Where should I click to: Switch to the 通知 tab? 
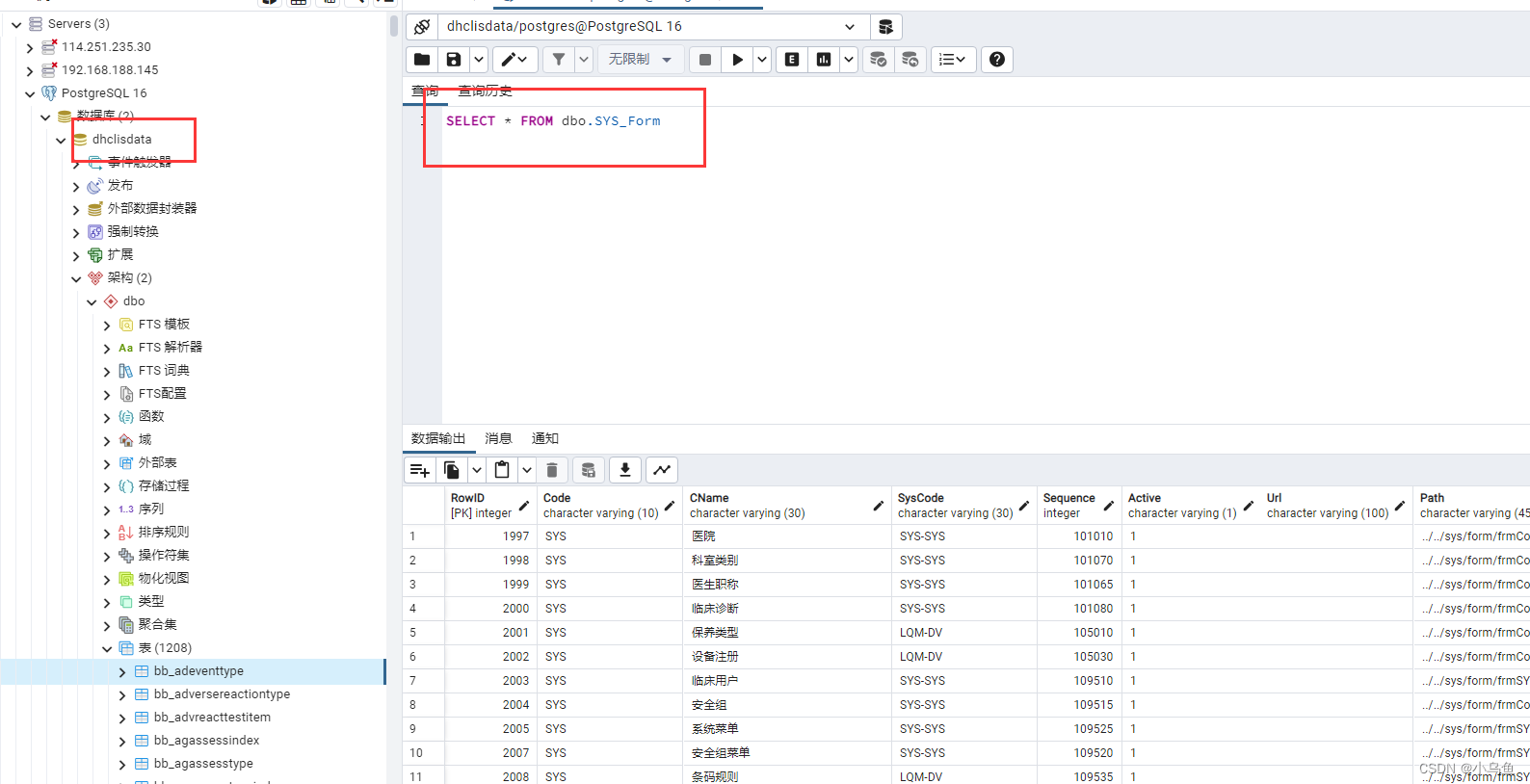[545, 438]
